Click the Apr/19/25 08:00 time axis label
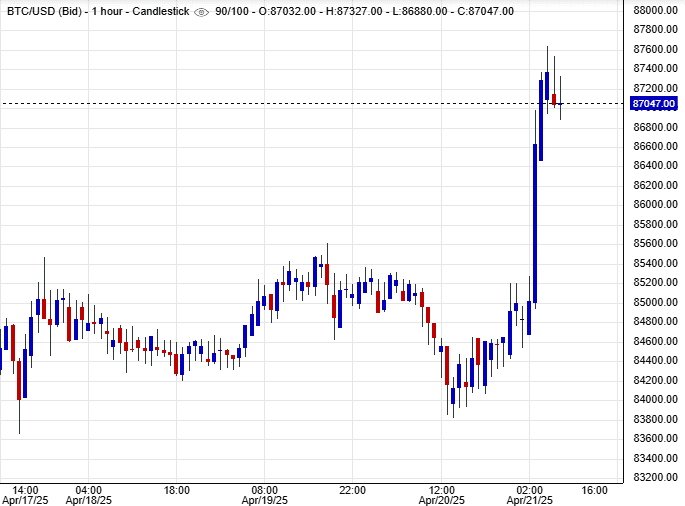Image resolution: width=685 pixels, height=506 pixels. 265,495
